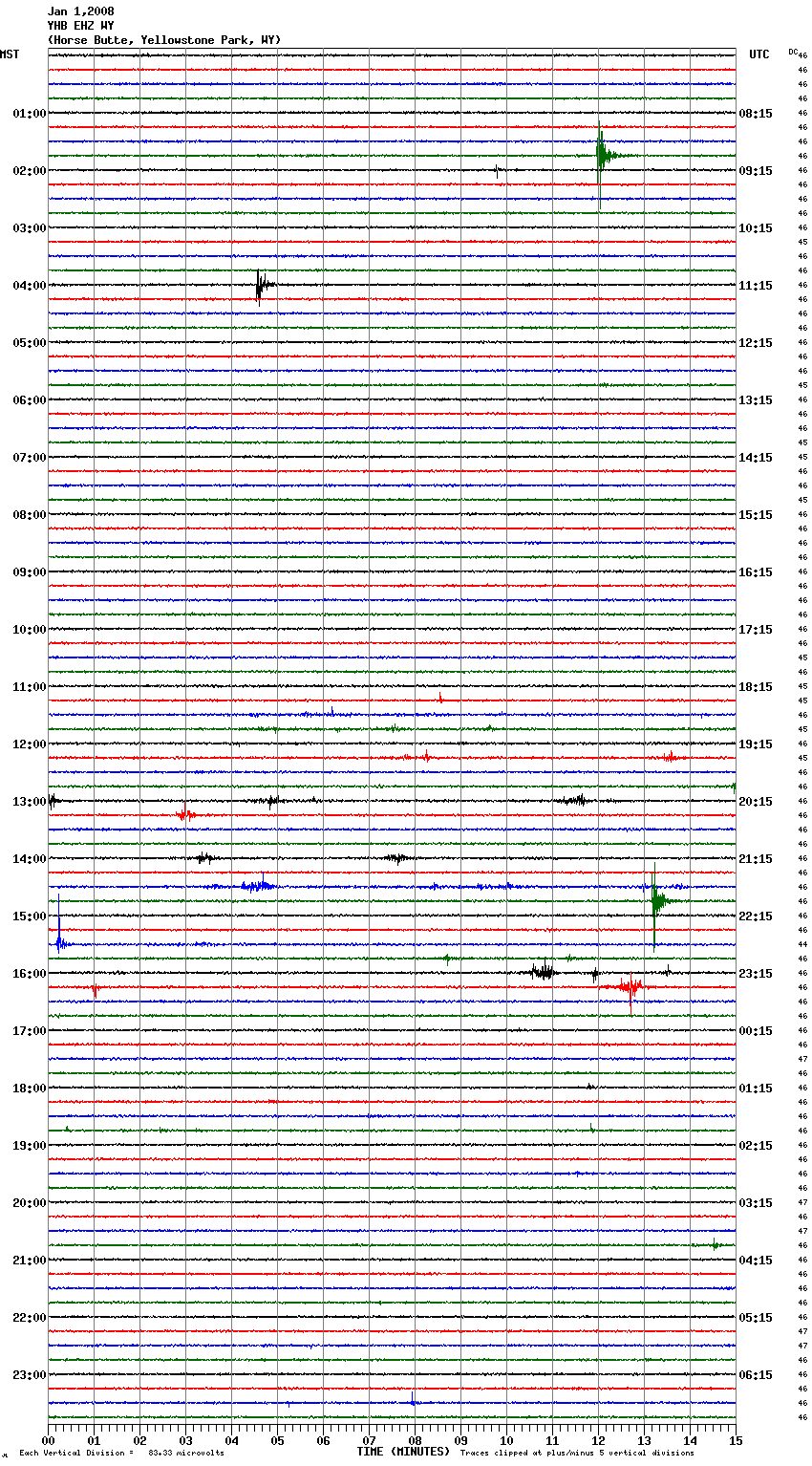Click the 06:00 MST row label
Screen dimensions: 812x1466
tap(29, 400)
